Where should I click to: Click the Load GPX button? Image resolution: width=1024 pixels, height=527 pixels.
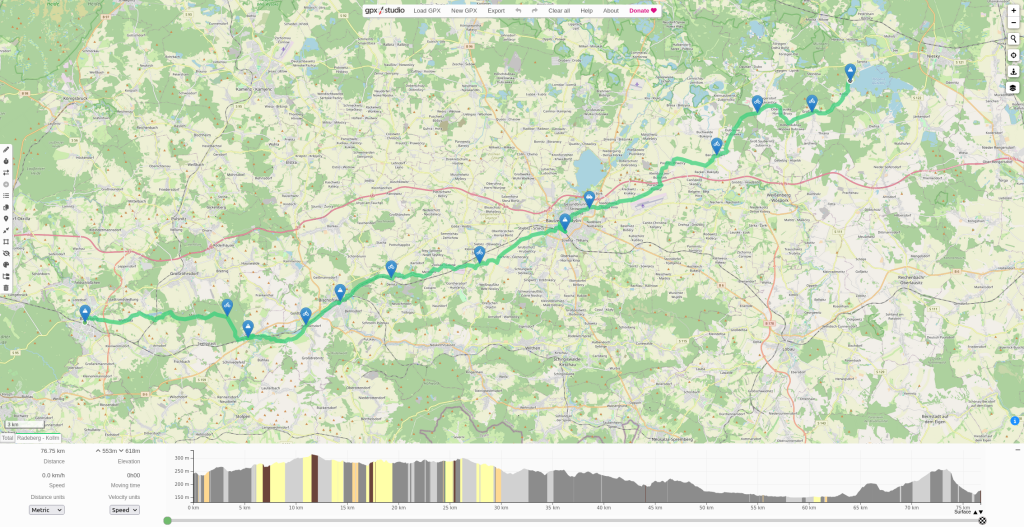tap(427, 10)
